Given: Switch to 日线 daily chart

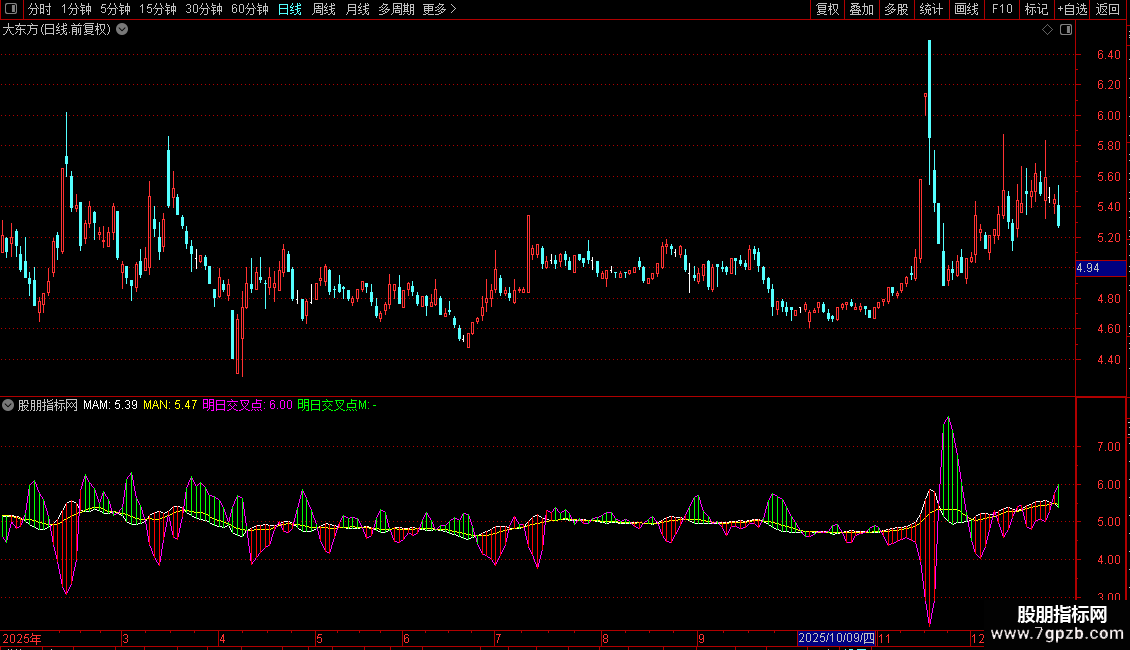Looking at the screenshot, I should point(290,9).
